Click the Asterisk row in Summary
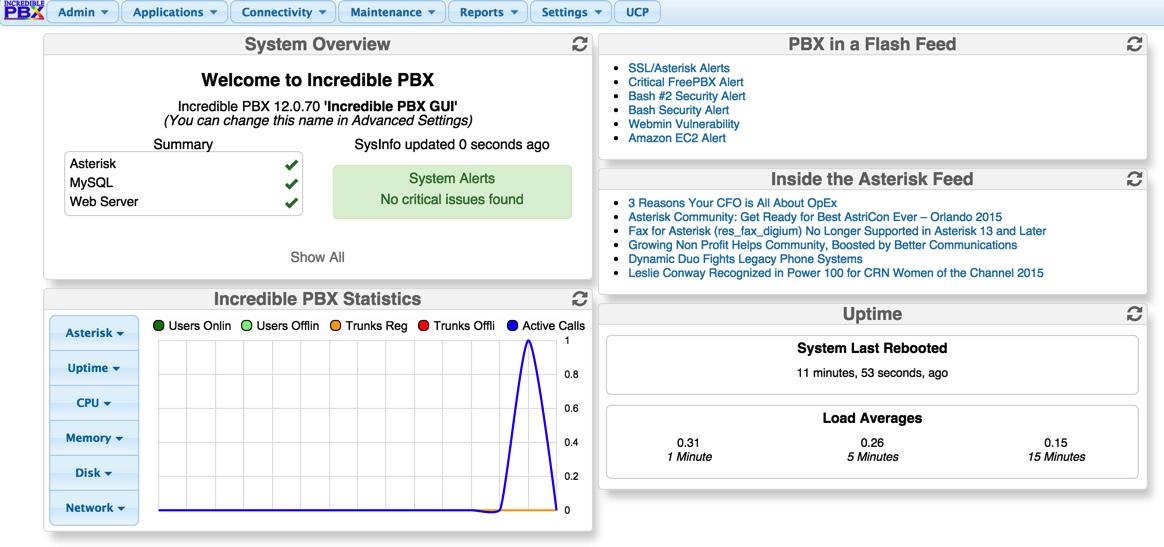Image resolution: width=1164 pixels, height=547 pixels. [183, 164]
